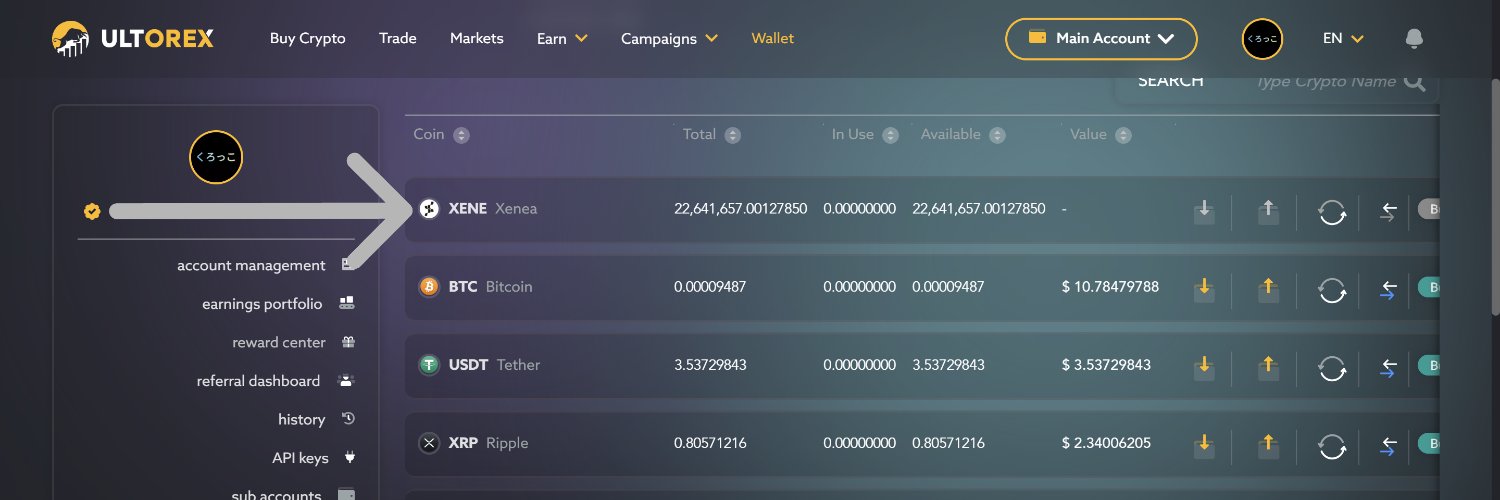Click the circular convert icon for XENE
The width and height of the screenshot is (1500, 500).
point(1332,211)
